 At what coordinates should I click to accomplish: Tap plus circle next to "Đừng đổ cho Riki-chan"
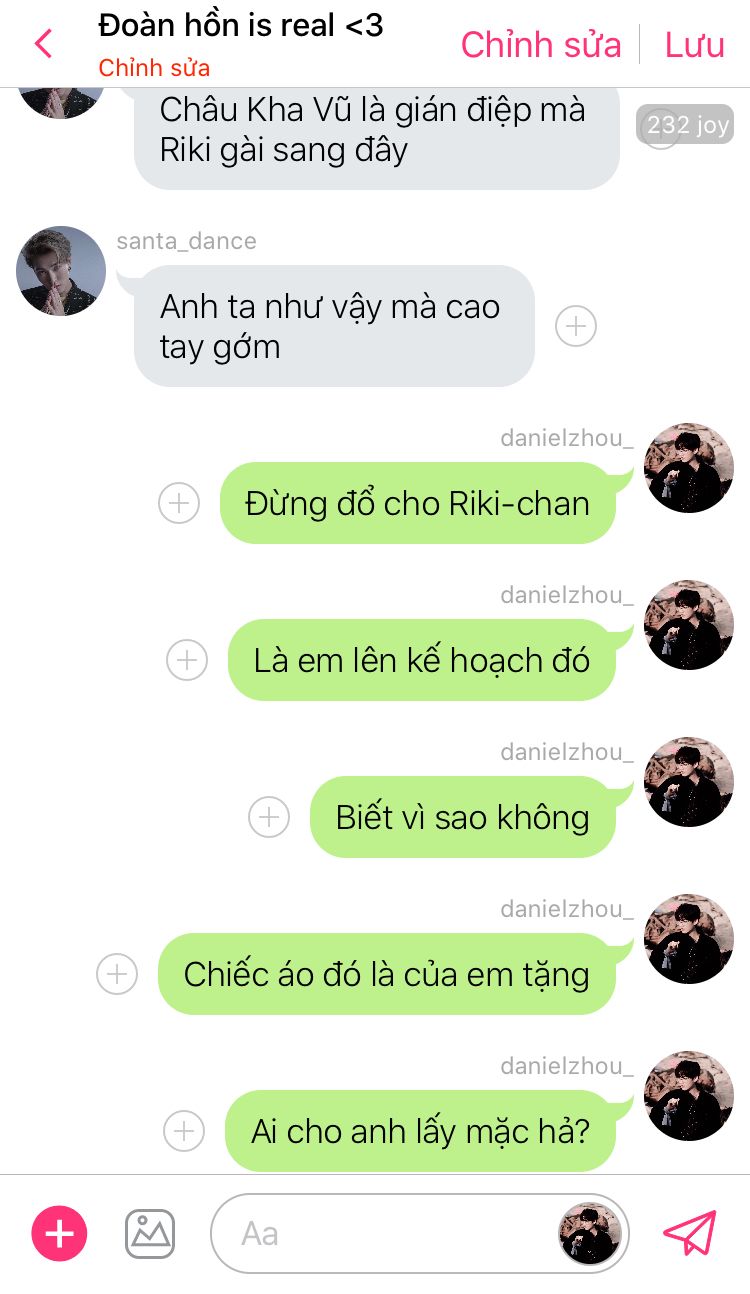click(179, 503)
